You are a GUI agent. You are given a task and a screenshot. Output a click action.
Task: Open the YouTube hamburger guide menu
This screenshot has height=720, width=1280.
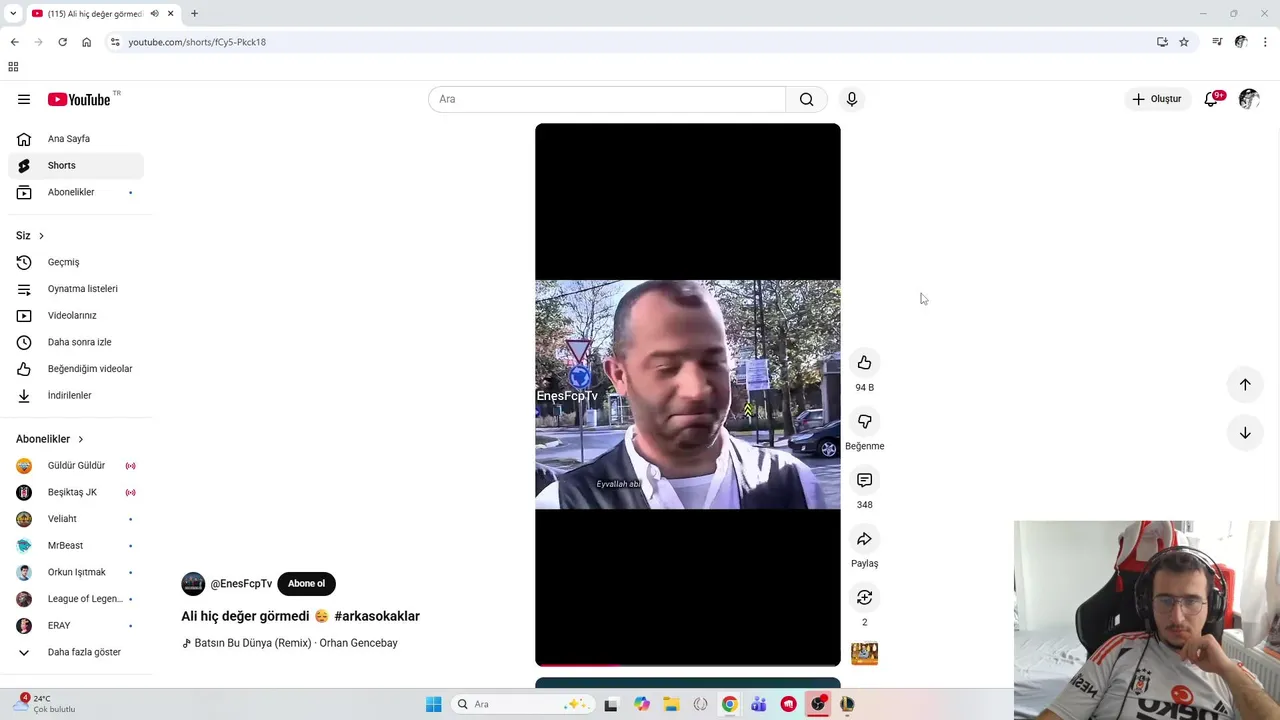click(24, 99)
